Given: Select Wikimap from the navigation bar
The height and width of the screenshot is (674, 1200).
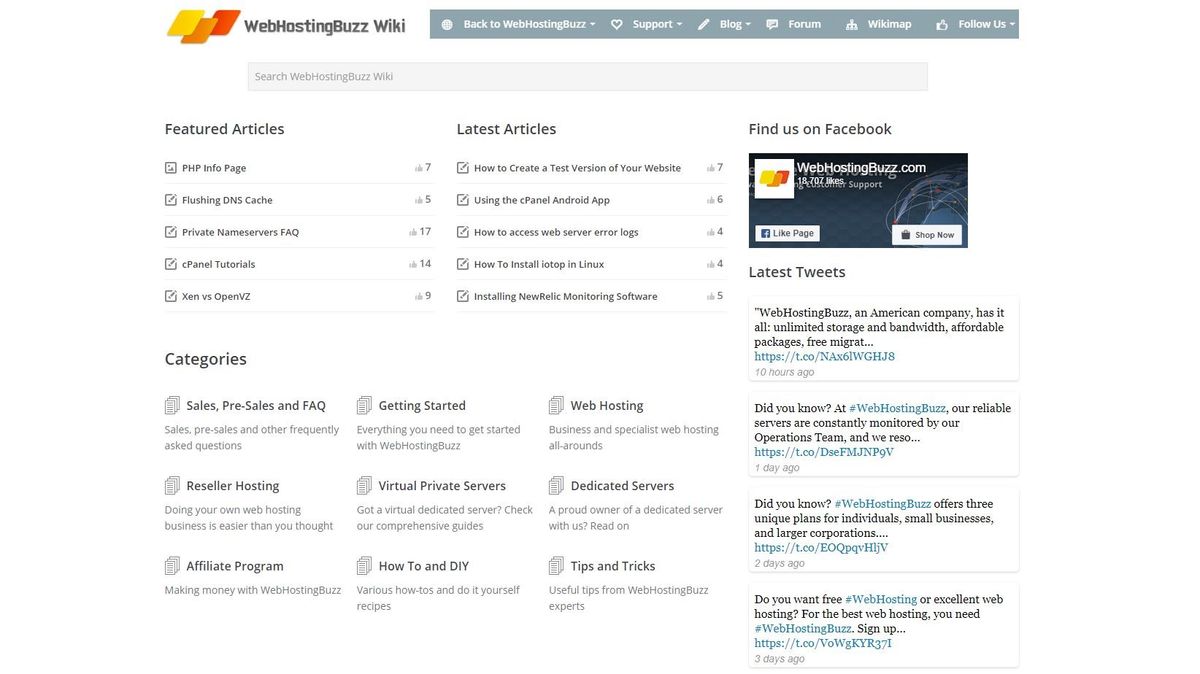Looking at the screenshot, I should [888, 23].
